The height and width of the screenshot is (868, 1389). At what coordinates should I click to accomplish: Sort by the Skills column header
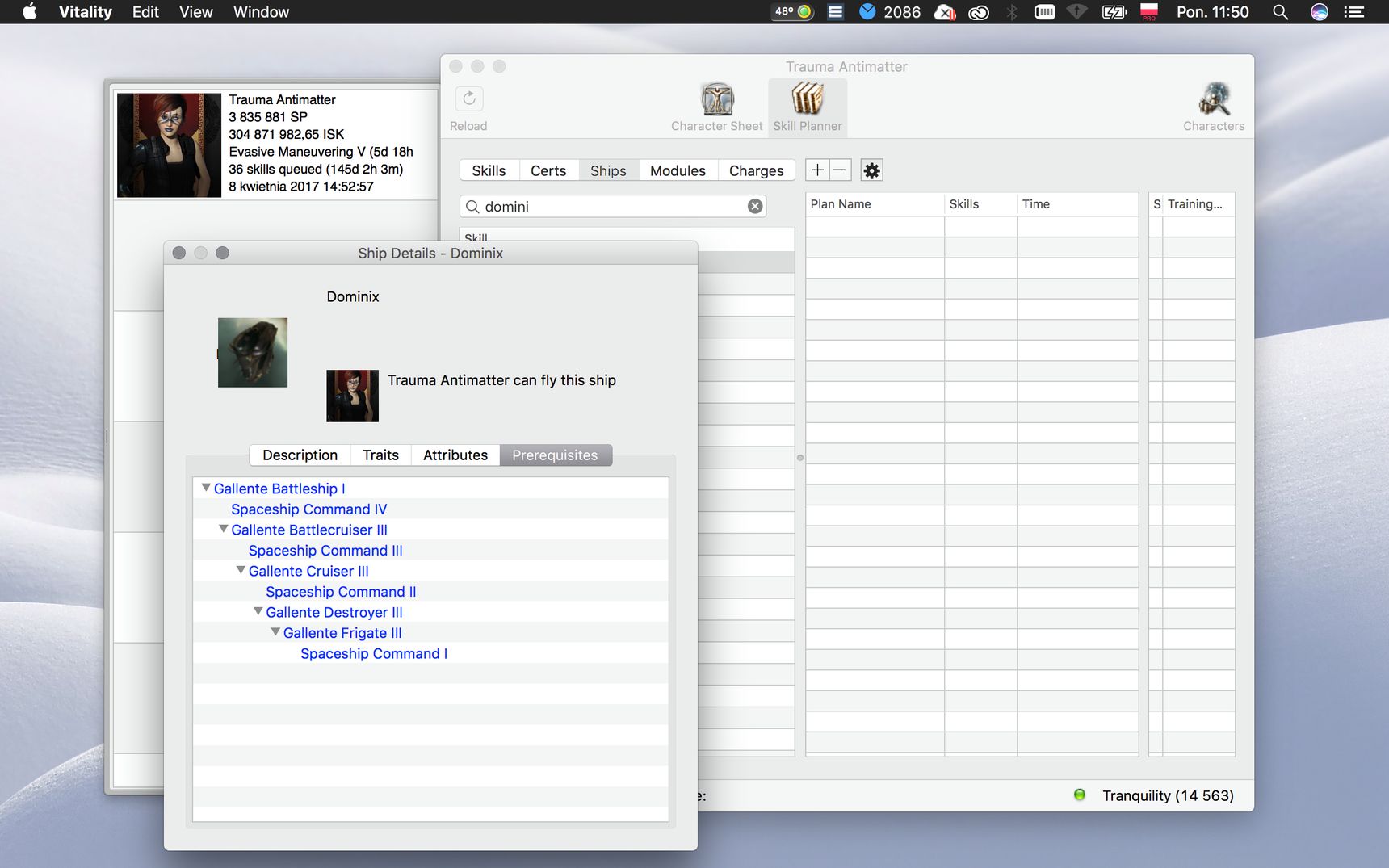[x=980, y=204]
